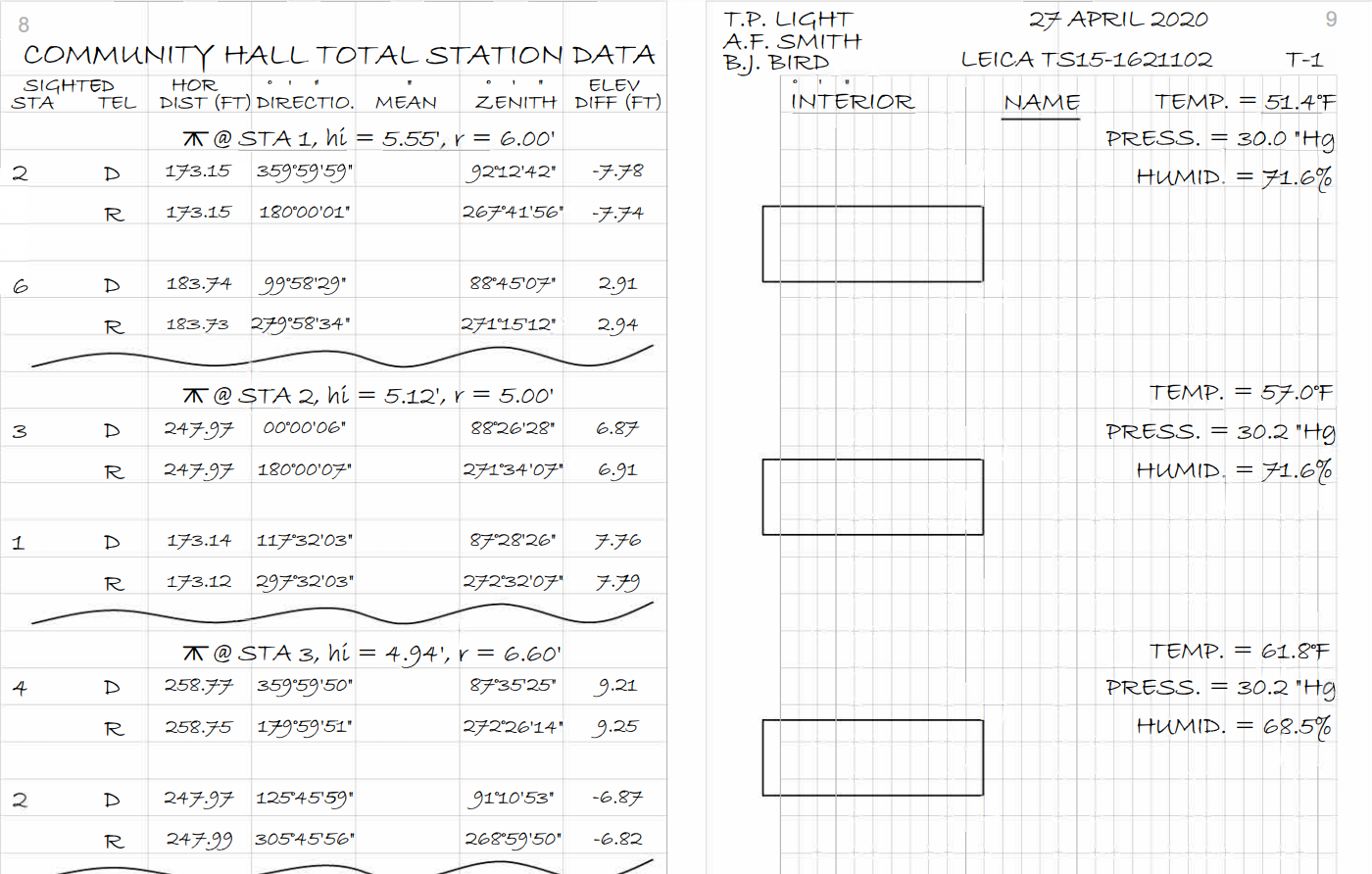Click the zenith value 267°41'56"

pyautogui.click(x=513, y=212)
